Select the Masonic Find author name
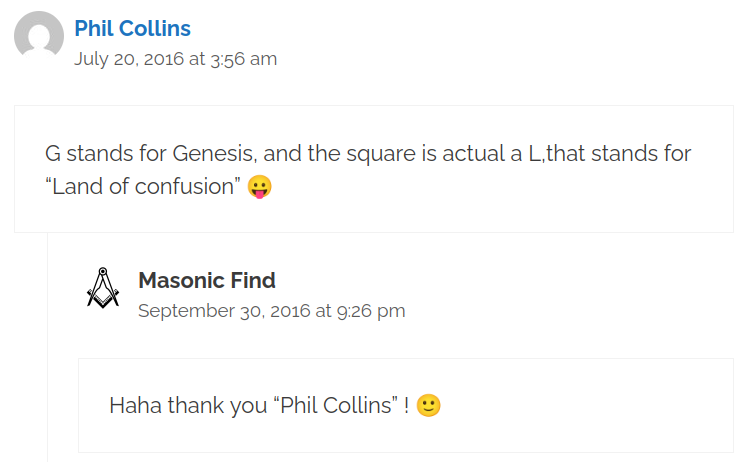This screenshot has width=745, height=462. [x=207, y=280]
